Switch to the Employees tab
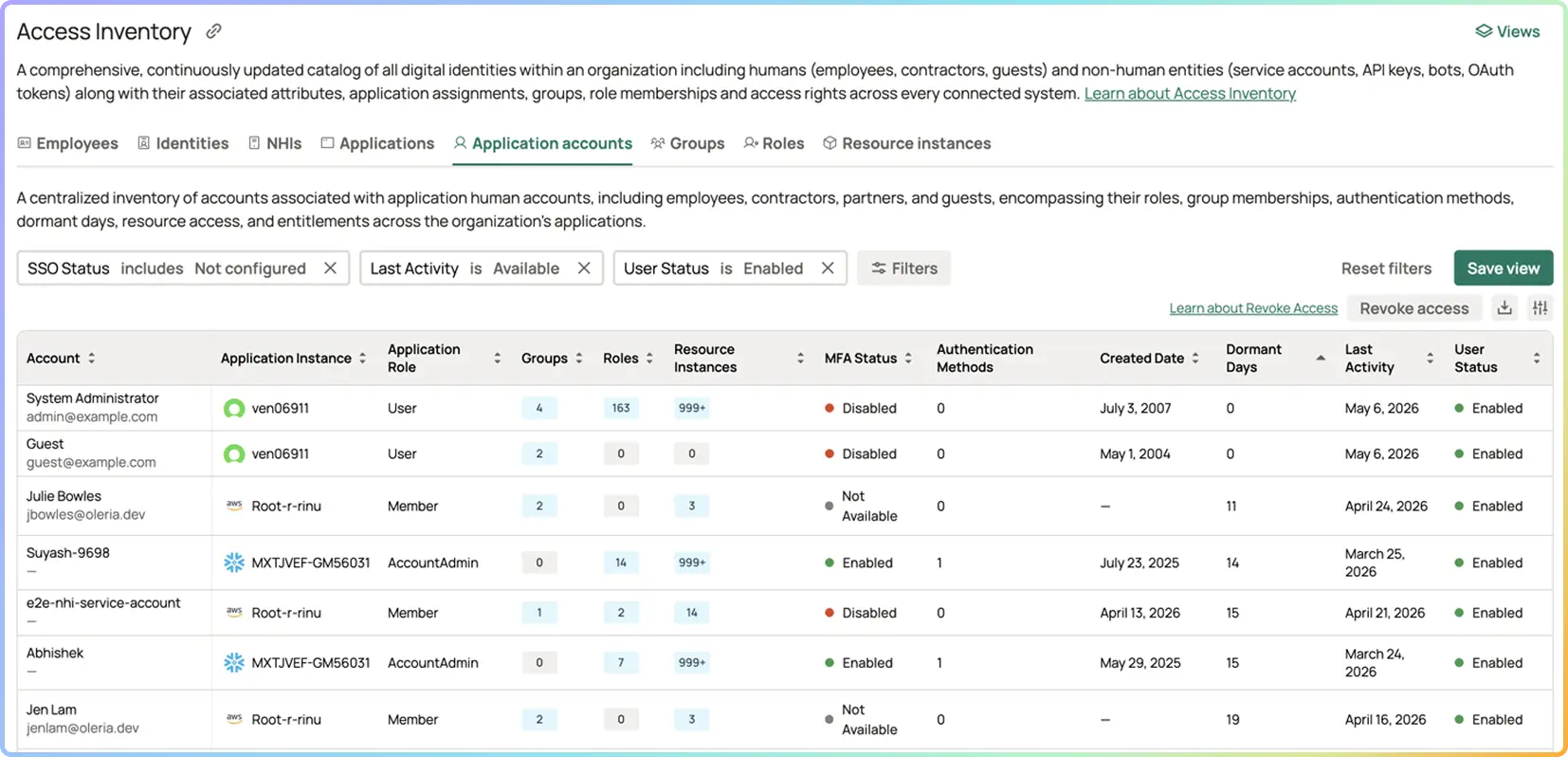 [x=68, y=143]
